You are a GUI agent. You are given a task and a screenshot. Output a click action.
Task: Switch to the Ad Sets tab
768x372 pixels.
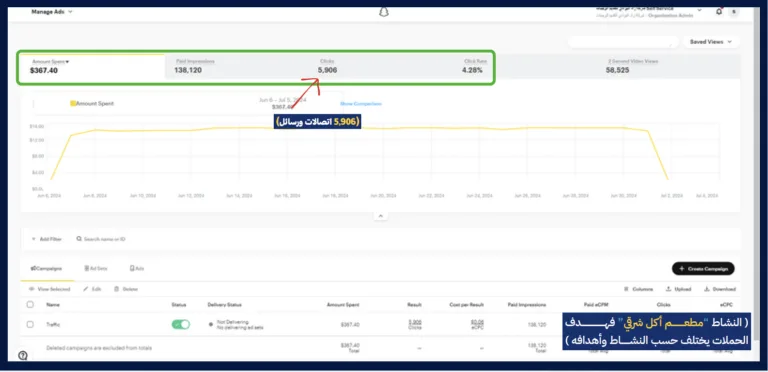96,269
